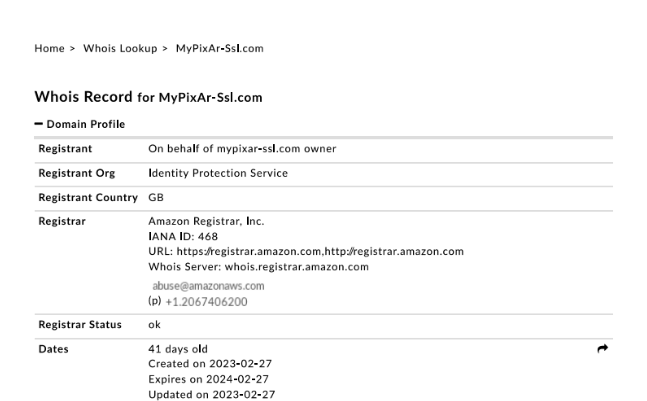Click the GB registrant country value
This screenshot has width=647, height=401.
pyautogui.click(x=156, y=197)
